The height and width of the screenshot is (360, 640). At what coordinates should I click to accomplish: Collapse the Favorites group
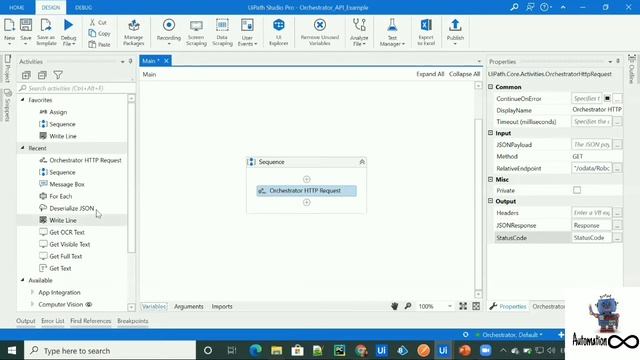tap(23, 100)
